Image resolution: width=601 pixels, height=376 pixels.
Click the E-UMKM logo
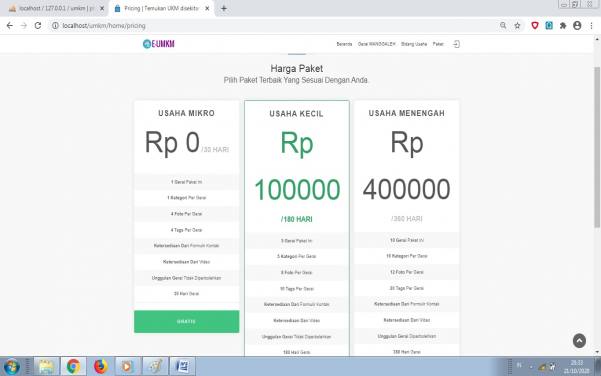click(159, 44)
